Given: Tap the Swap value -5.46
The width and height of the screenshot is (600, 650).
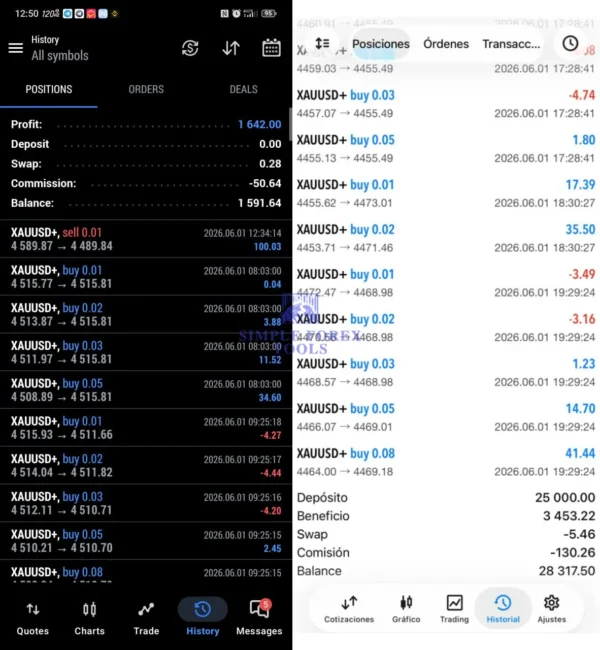Looking at the screenshot, I should 579,534.
